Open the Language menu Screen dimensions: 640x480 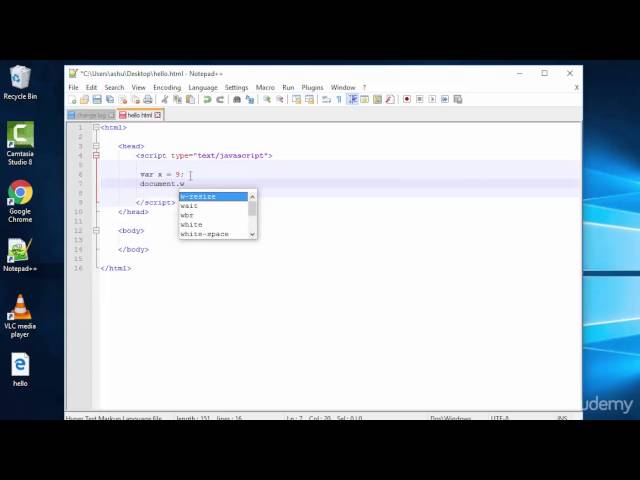click(202, 87)
